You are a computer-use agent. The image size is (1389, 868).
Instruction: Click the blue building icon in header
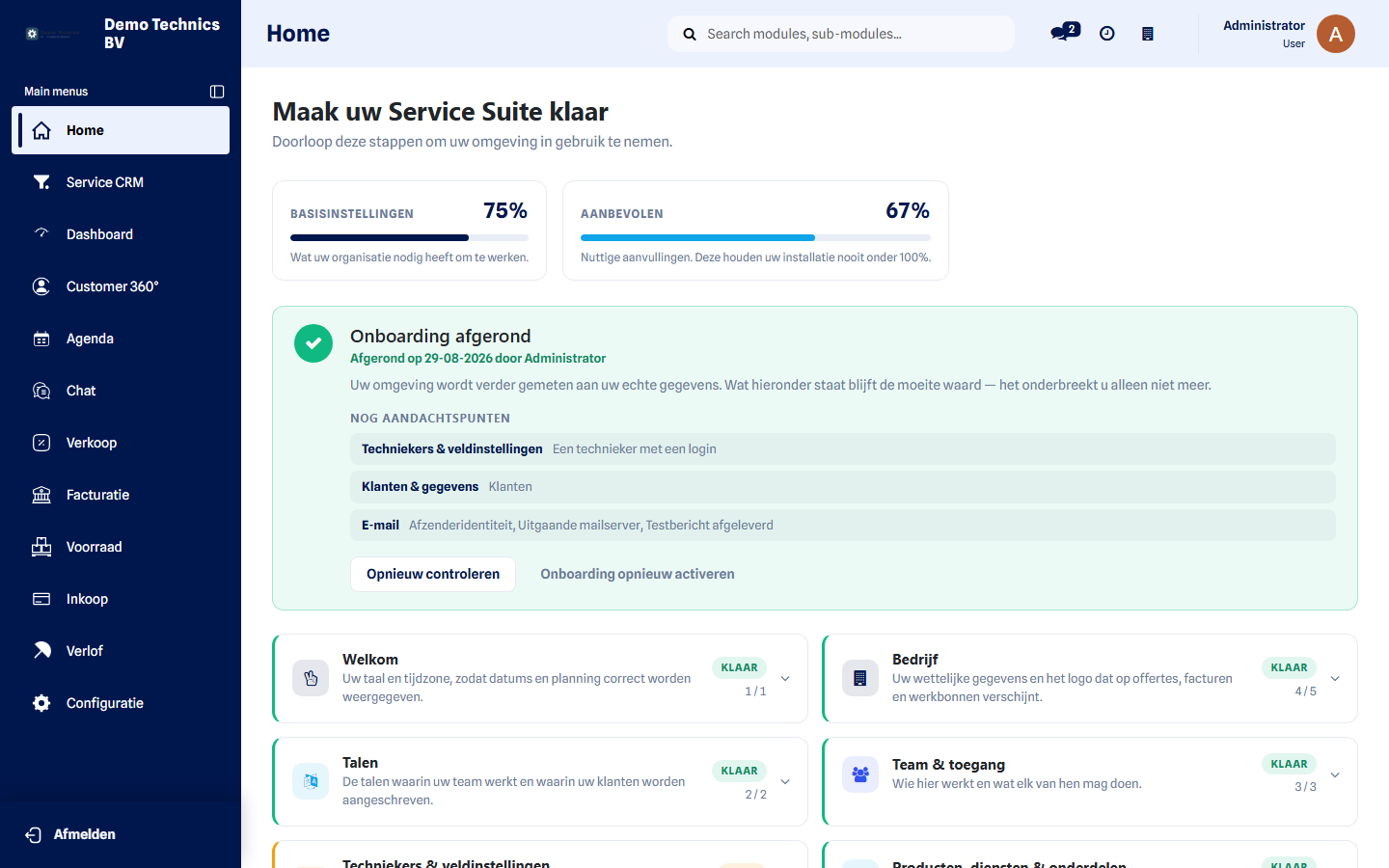[x=1148, y=34]
